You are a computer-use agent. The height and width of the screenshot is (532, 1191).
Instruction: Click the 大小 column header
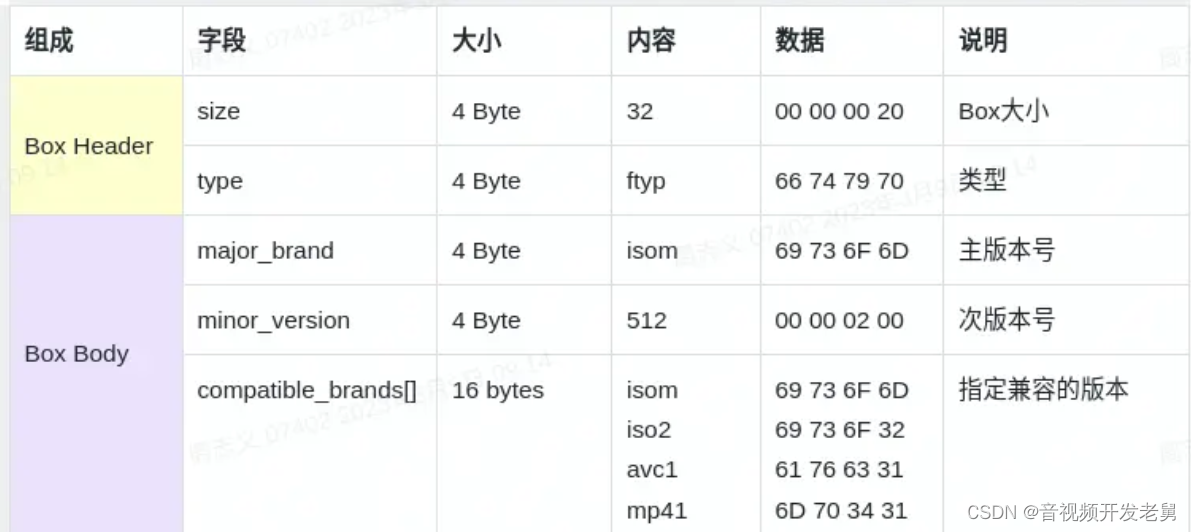pyautogui.click(x=524, y=40)
